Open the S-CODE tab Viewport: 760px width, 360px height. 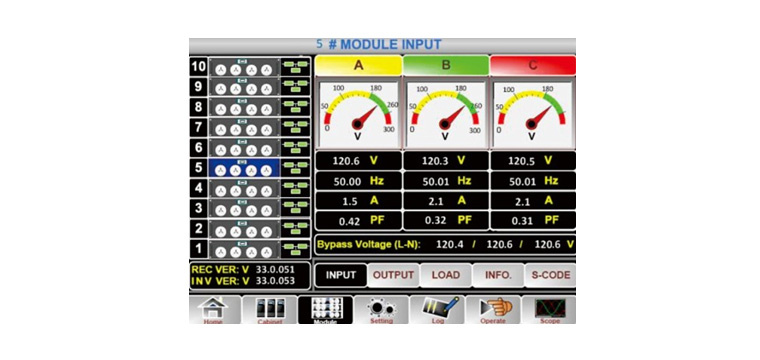551,275
